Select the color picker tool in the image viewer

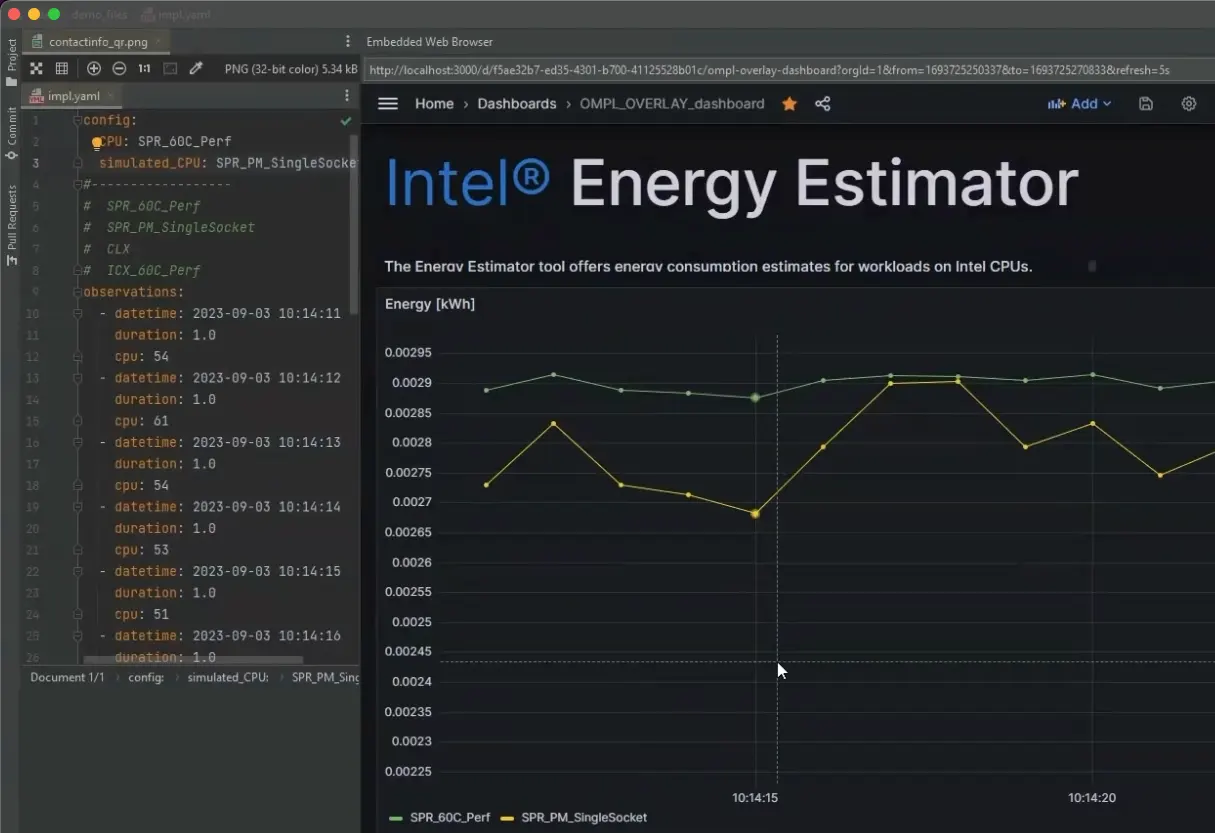(197, 69)
